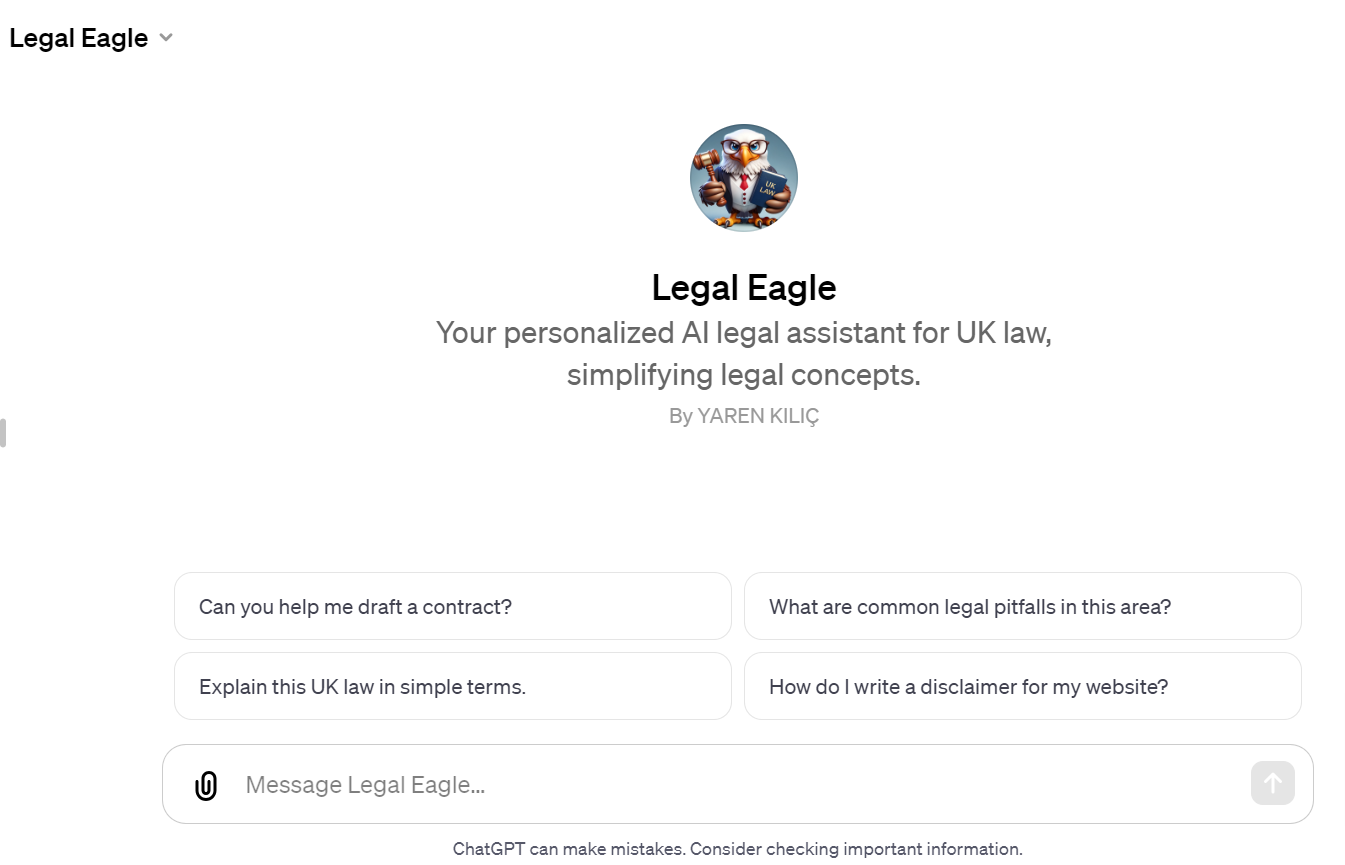
Task: Click the large Legal Eagle heading
Action: click(744, 288)
